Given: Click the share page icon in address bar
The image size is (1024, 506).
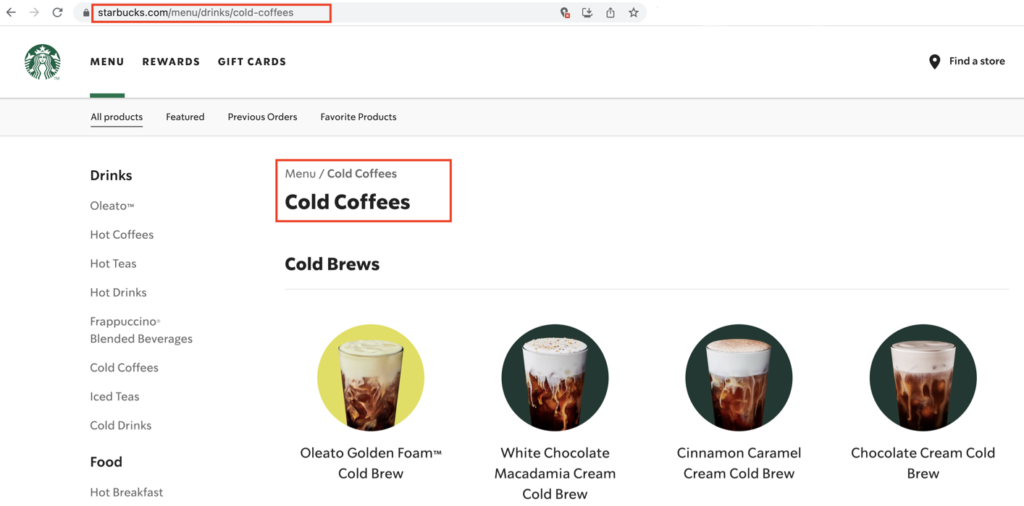Looking at the screenshot, I should coord(610,12).
